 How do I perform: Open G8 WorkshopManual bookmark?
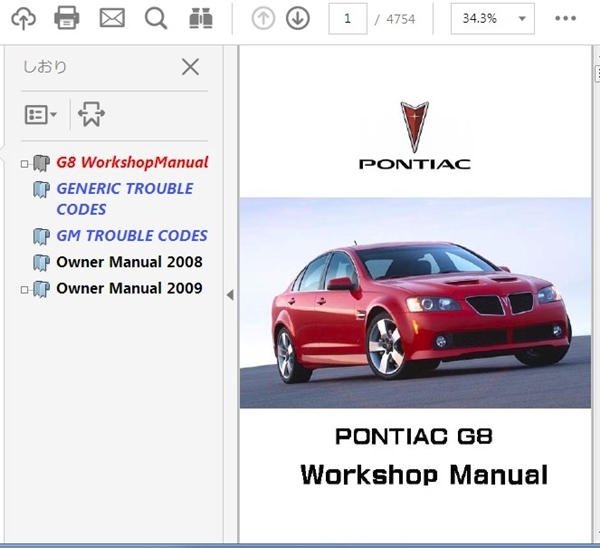click(132, 162)
